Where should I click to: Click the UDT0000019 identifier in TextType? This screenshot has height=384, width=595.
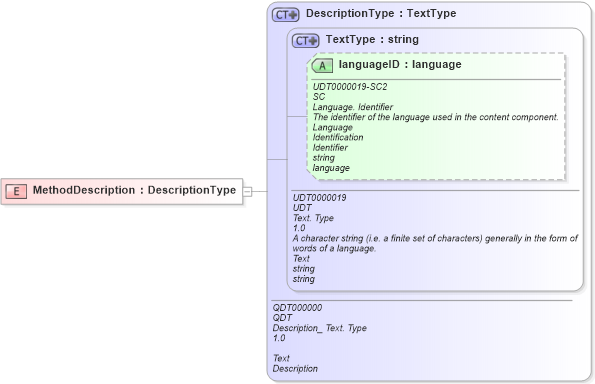[320, 198]
